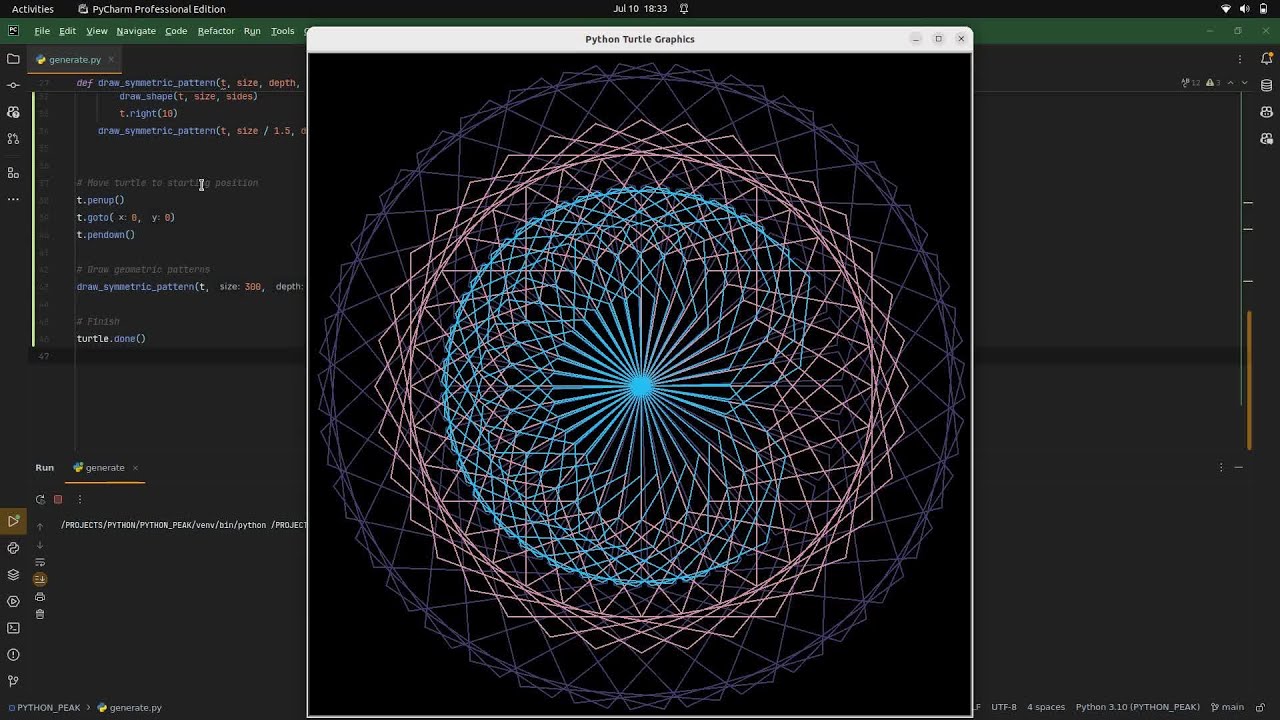
Task: Clear all Run console output trash icon
Action: coord(40,614)
